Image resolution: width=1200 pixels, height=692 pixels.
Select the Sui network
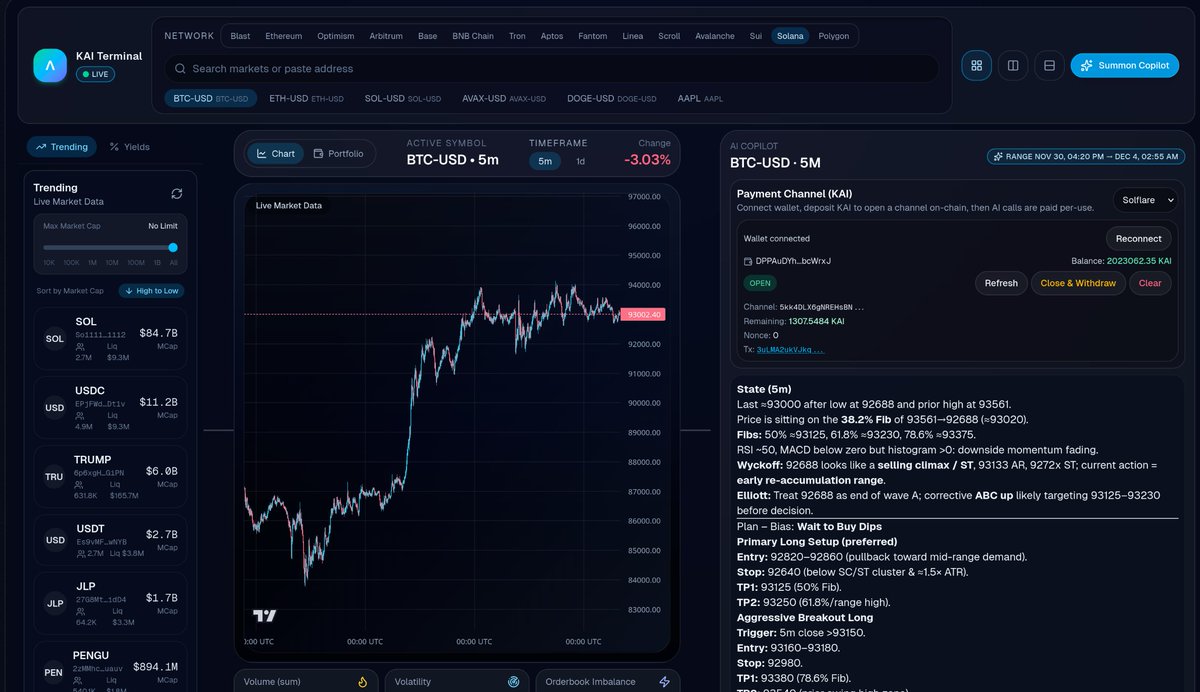756,36
